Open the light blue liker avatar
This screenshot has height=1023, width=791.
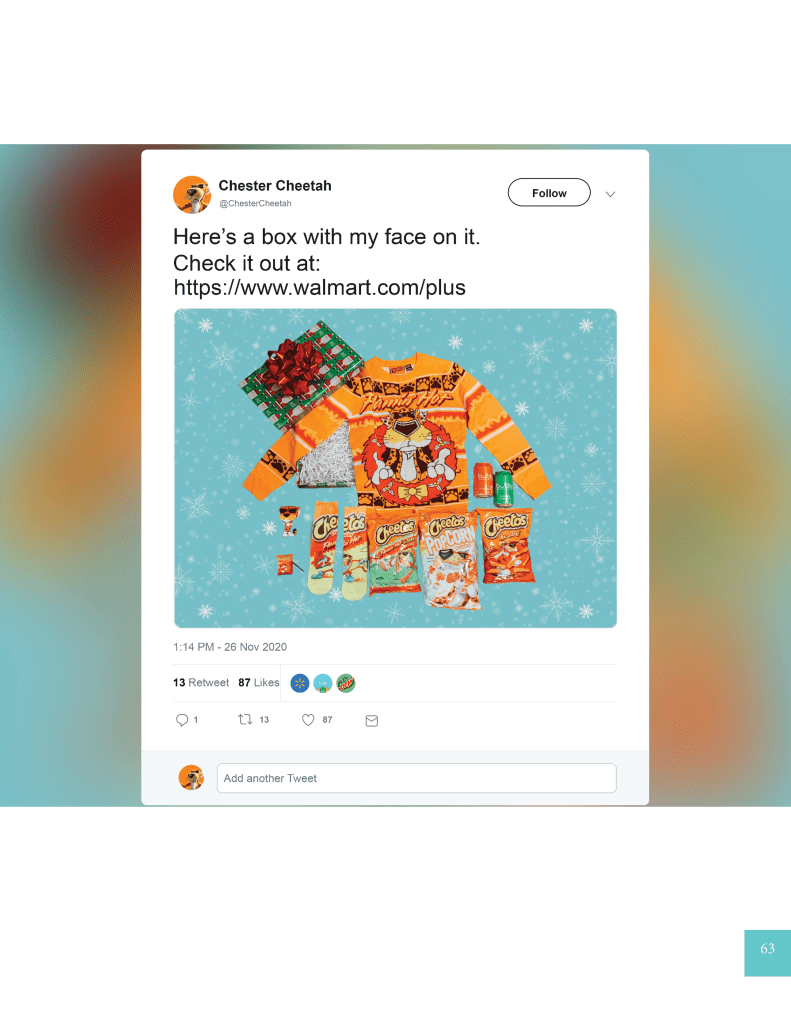322,683
